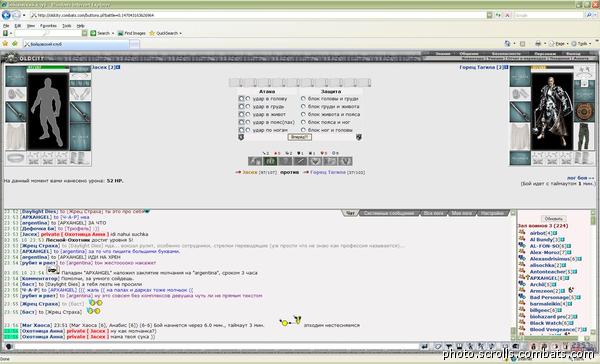Image resolution: width=600 pixels, height=364 pixels.
Task: Select attack option удар по ногам
Action: (x=248, y=130)
